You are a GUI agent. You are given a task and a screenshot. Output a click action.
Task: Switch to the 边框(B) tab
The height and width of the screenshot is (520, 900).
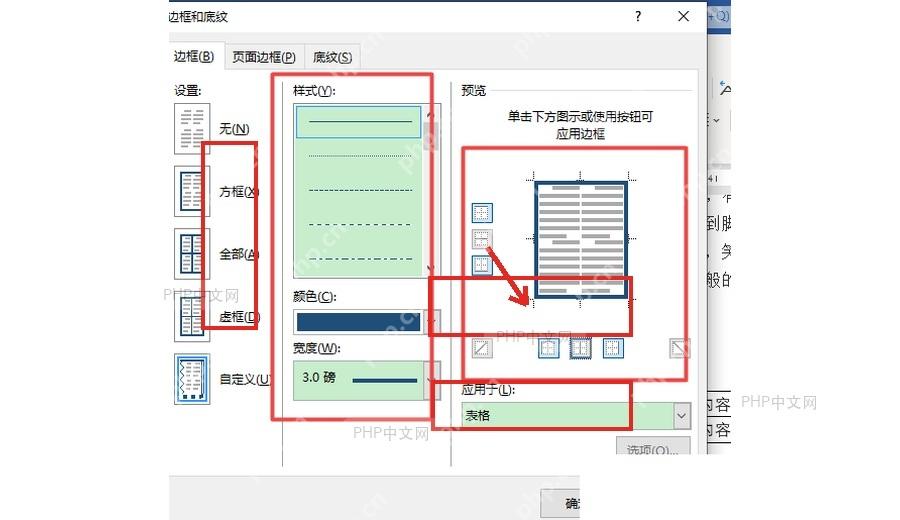point(194,56)
